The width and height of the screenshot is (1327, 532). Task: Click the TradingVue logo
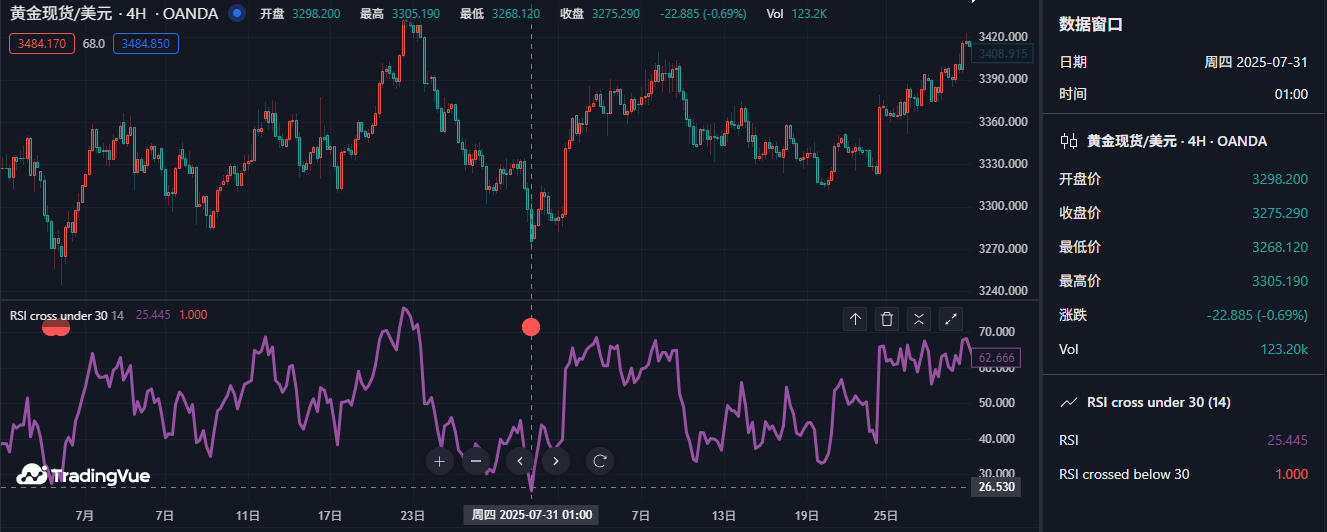tap(83, 475)
